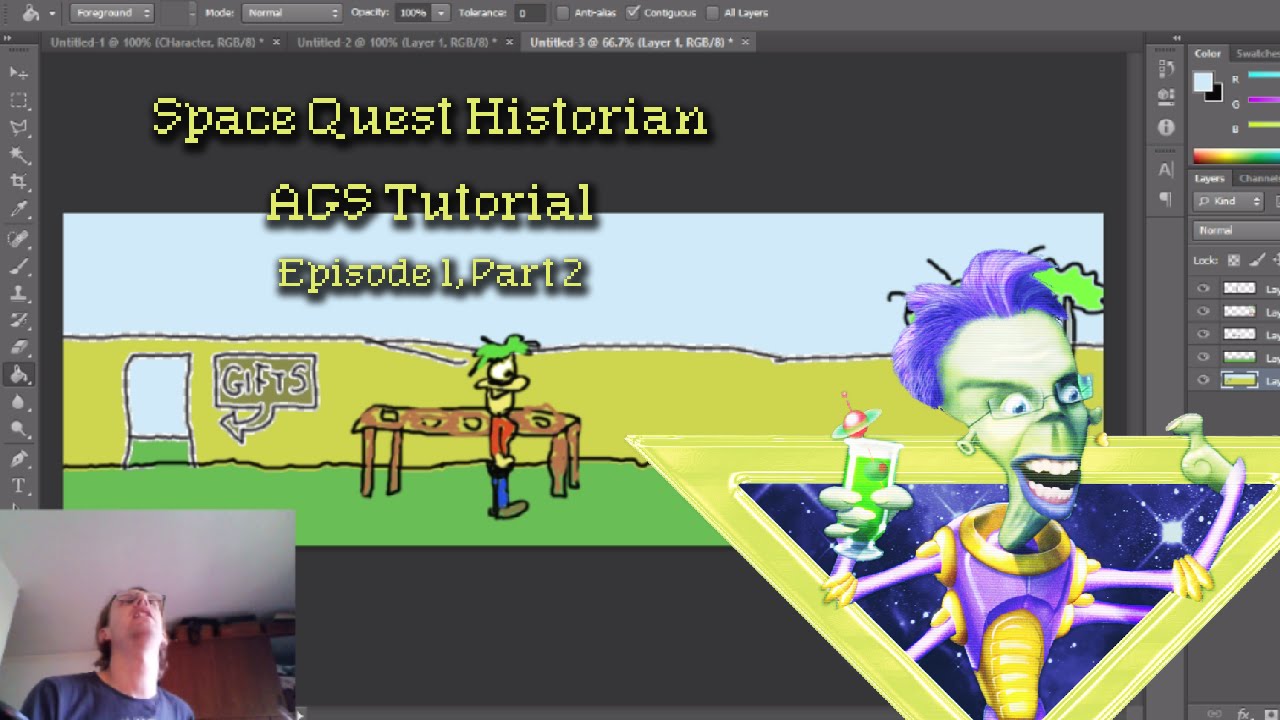This screenshot has height=720, width=1280.
Task: Adjust the B color slider
Action: 1264,125
